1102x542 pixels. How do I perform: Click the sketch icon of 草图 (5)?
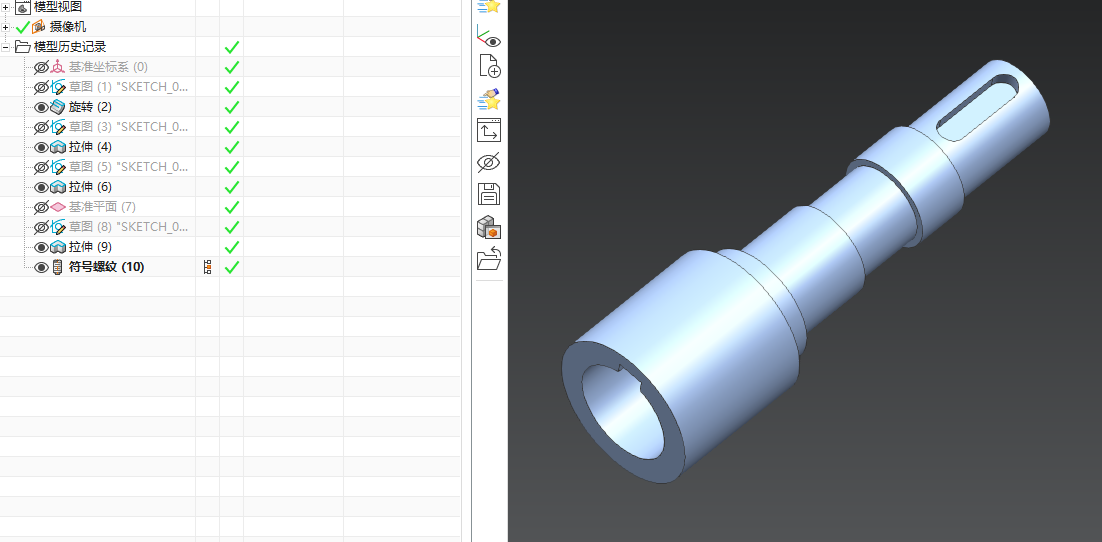(x=58, y=167)
